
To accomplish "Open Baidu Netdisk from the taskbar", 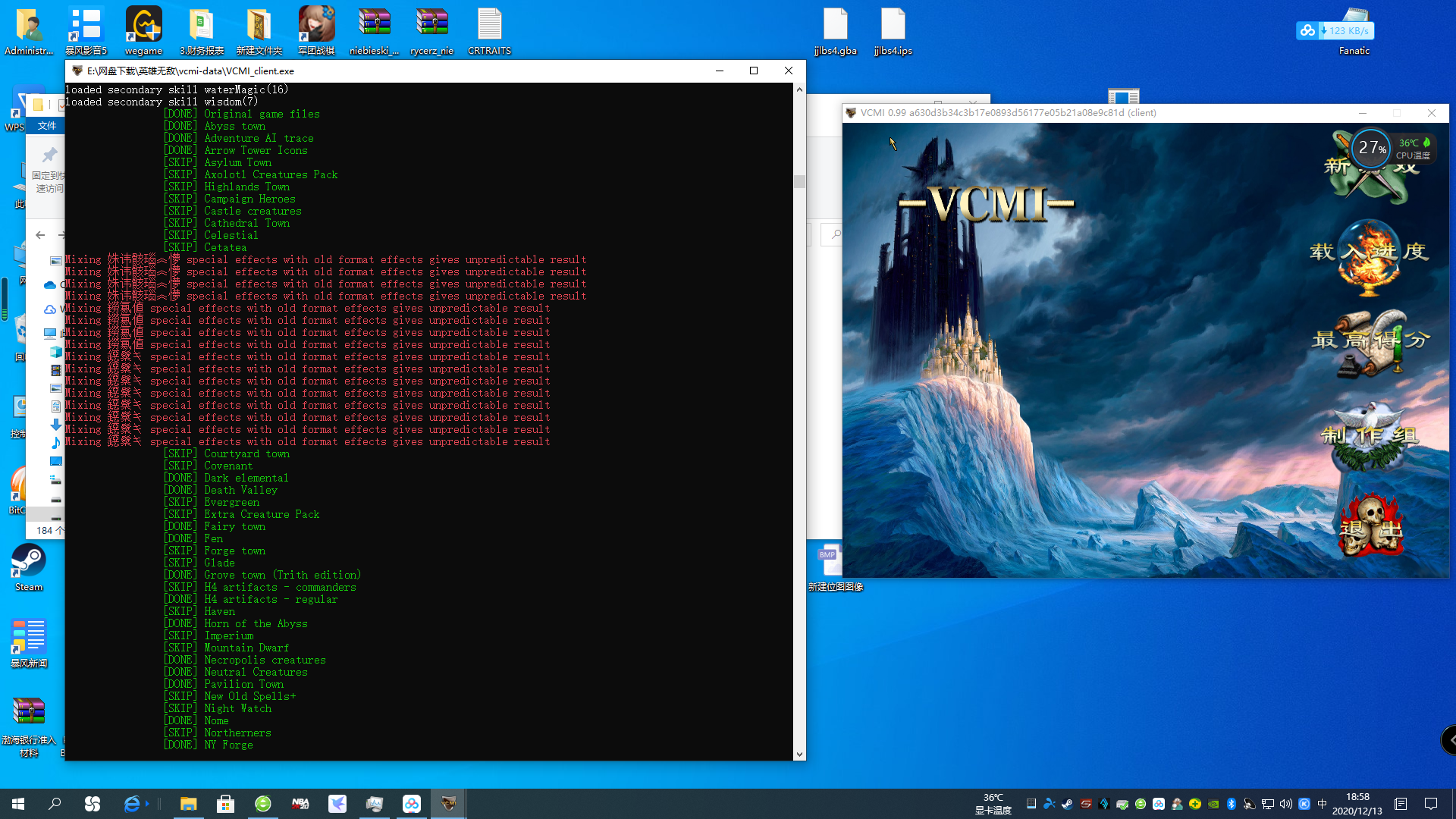I will click(x=411, y=804).
